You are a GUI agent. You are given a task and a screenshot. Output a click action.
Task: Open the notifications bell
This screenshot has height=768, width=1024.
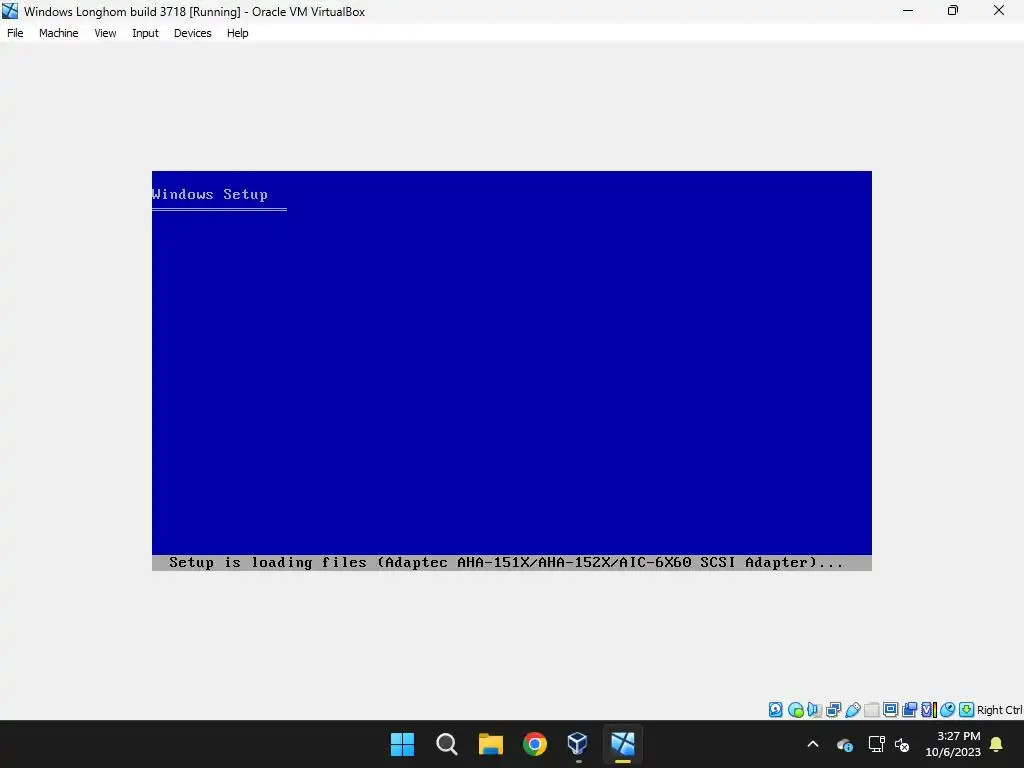(997, 744)
